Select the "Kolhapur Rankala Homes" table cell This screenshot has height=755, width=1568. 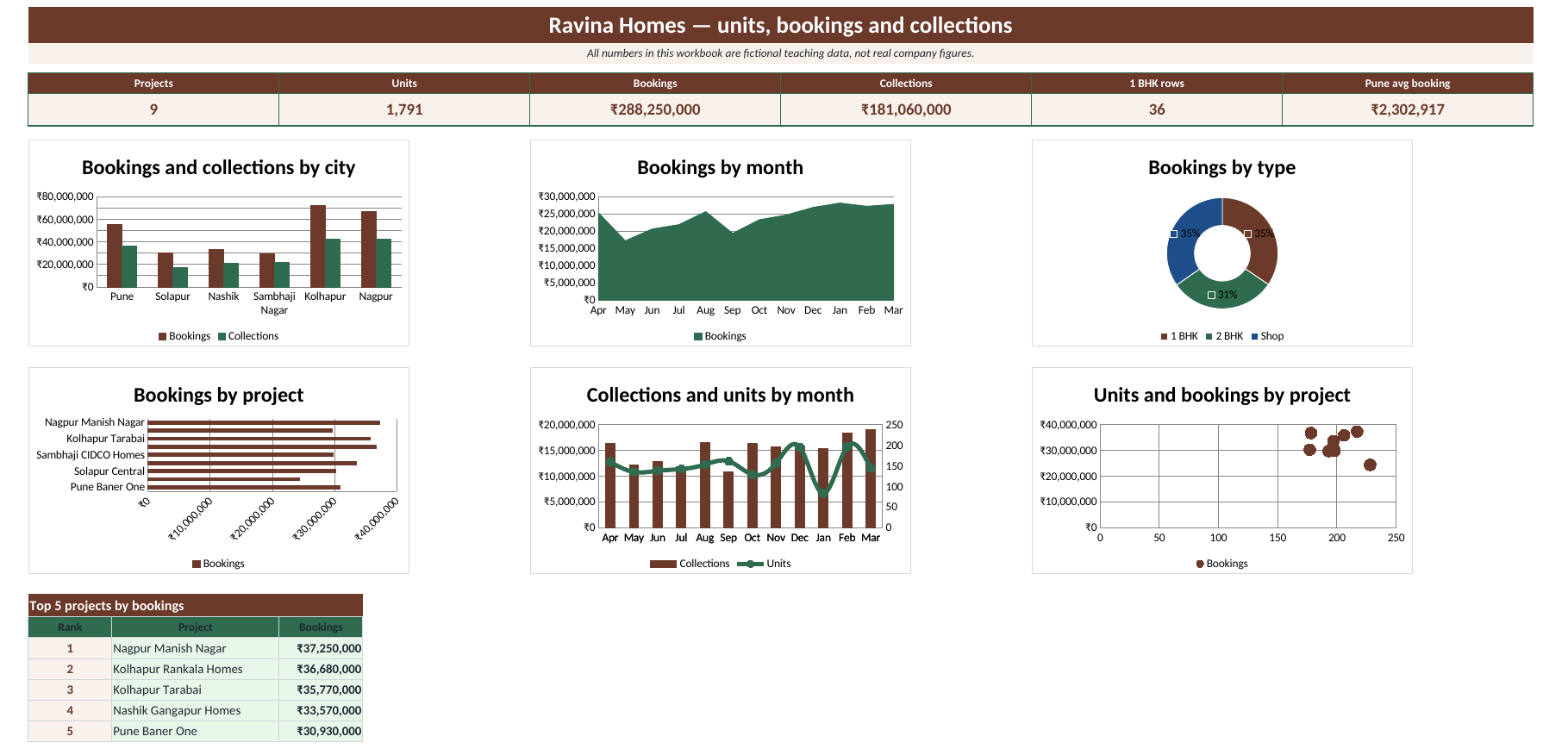click(x=196, y=669)
